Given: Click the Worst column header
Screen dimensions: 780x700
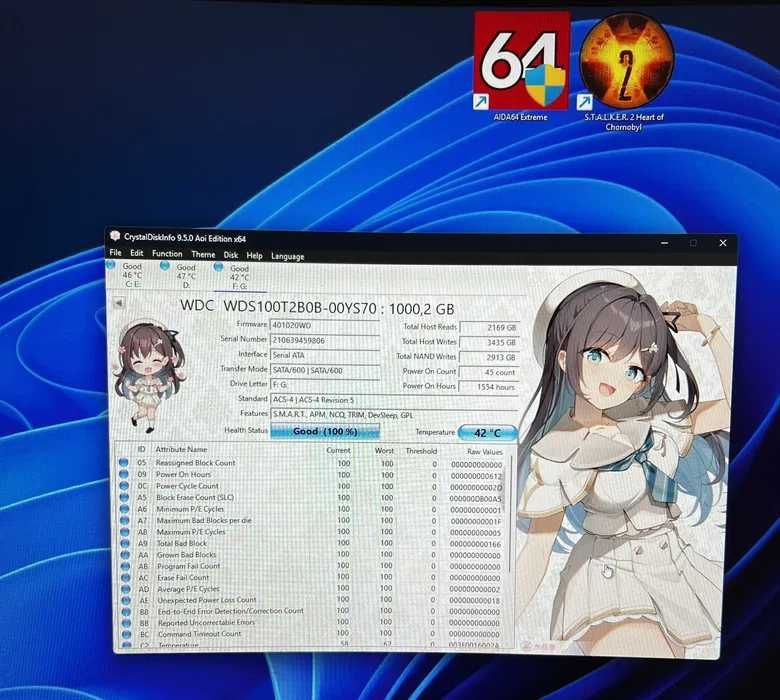Looking at the screenshot, I should pyautogui.click(x=384, y=451).
